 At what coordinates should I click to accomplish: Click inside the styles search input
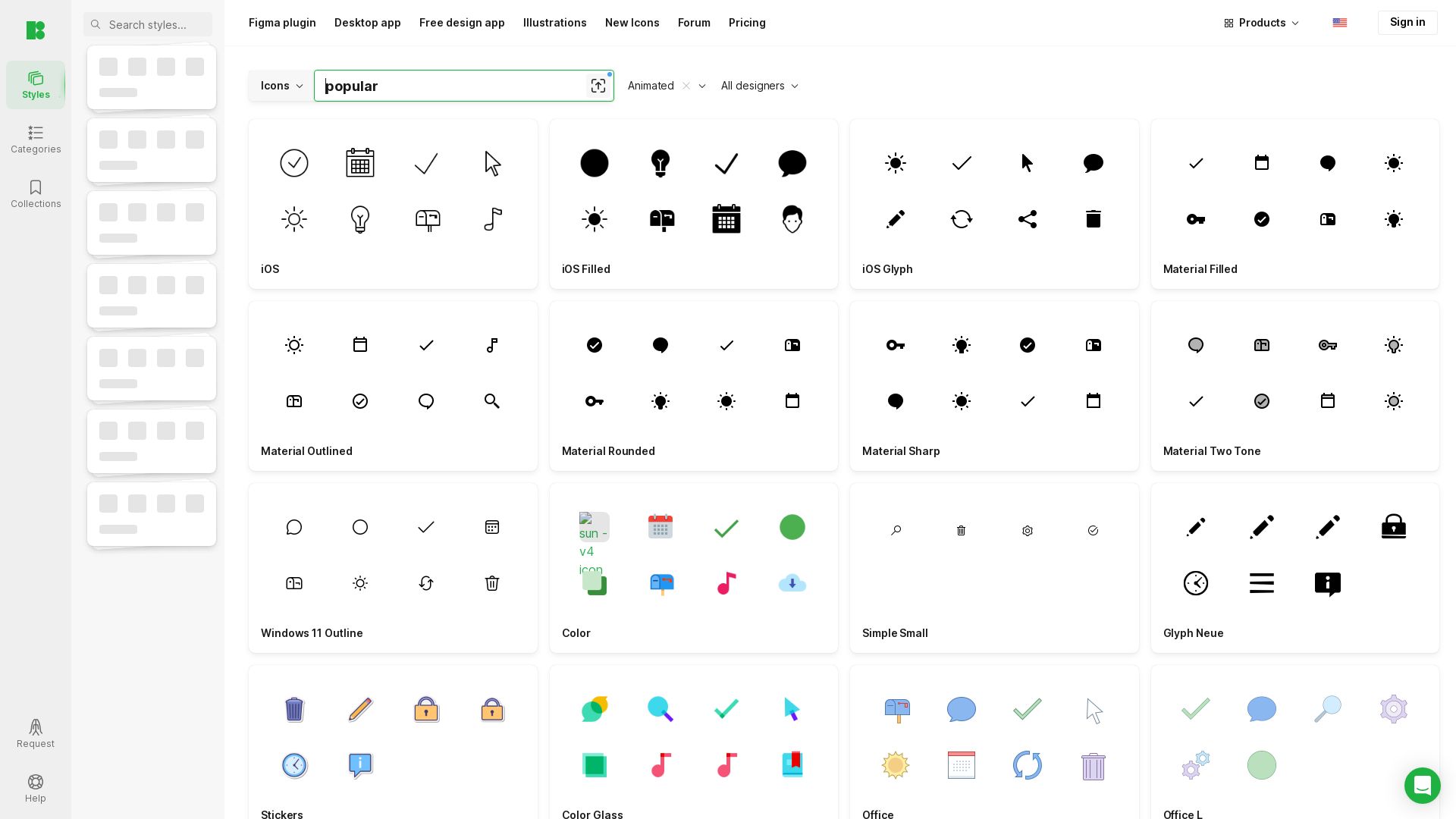click(x=148, y=24)
